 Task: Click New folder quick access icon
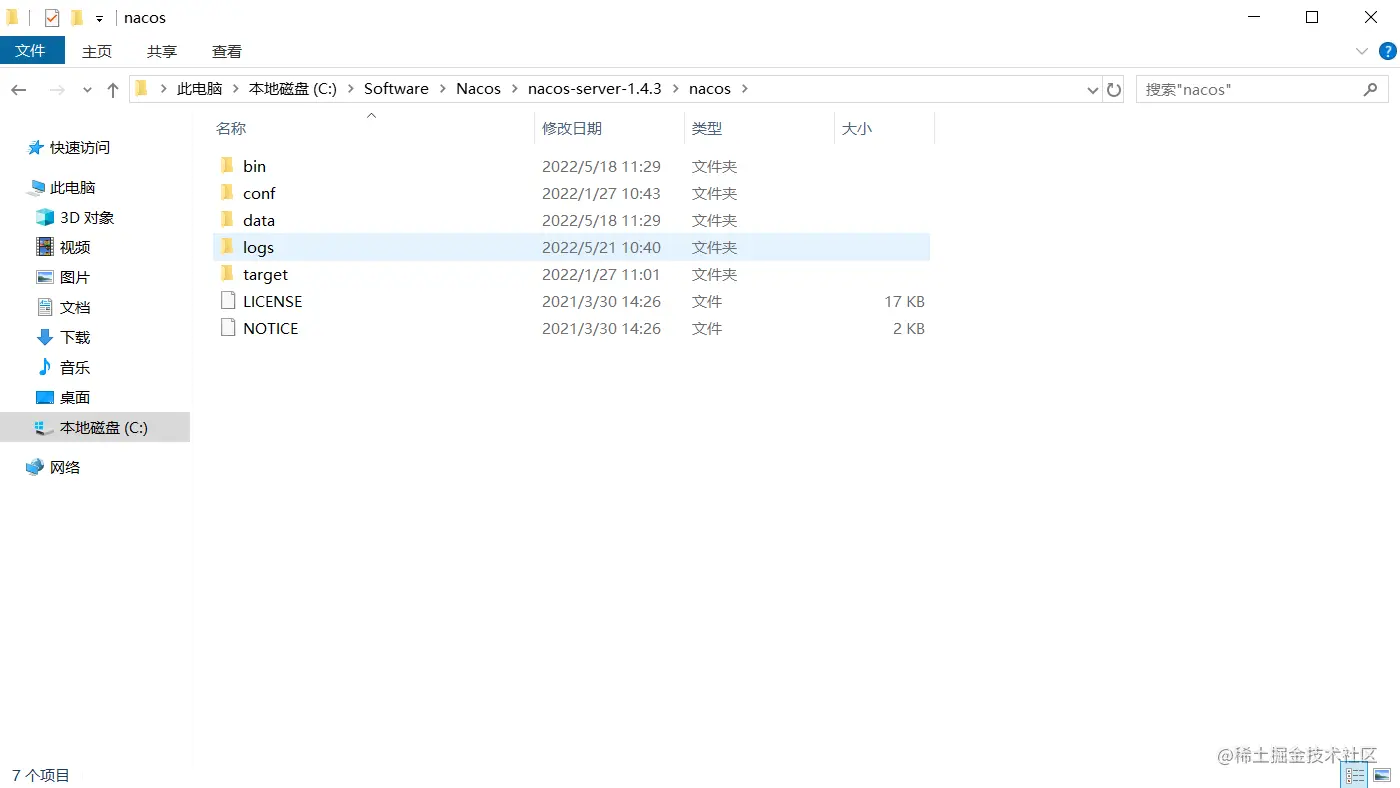pos(77,18)
